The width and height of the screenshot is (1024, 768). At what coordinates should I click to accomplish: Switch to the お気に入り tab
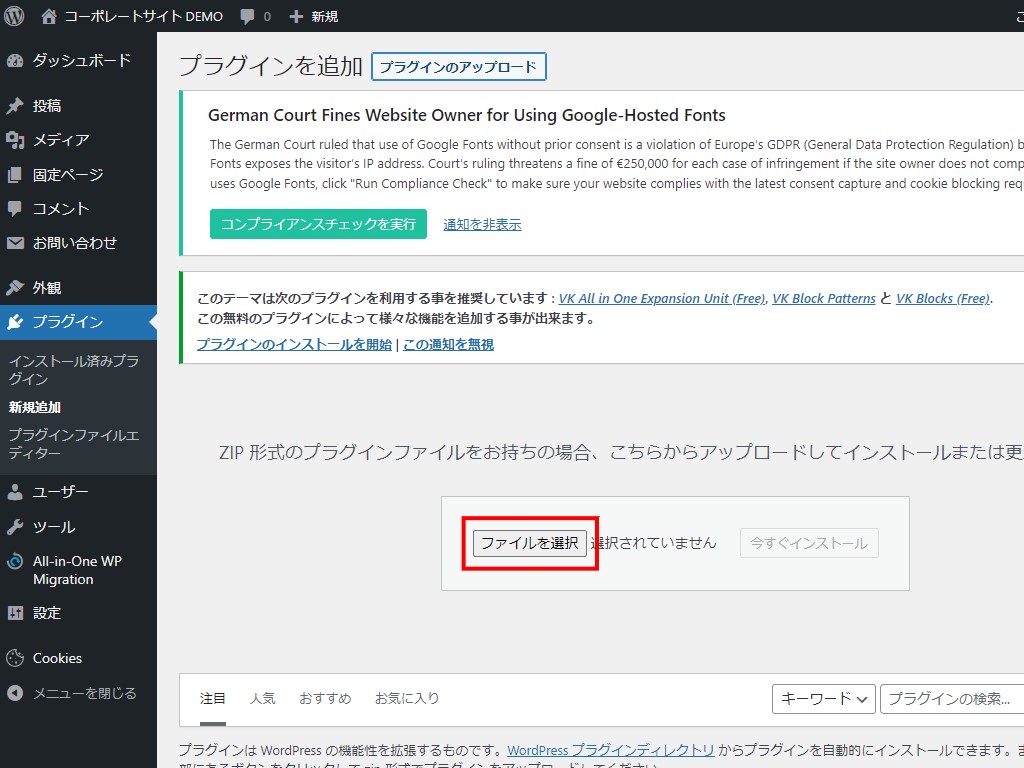click(x=406, y=698)
